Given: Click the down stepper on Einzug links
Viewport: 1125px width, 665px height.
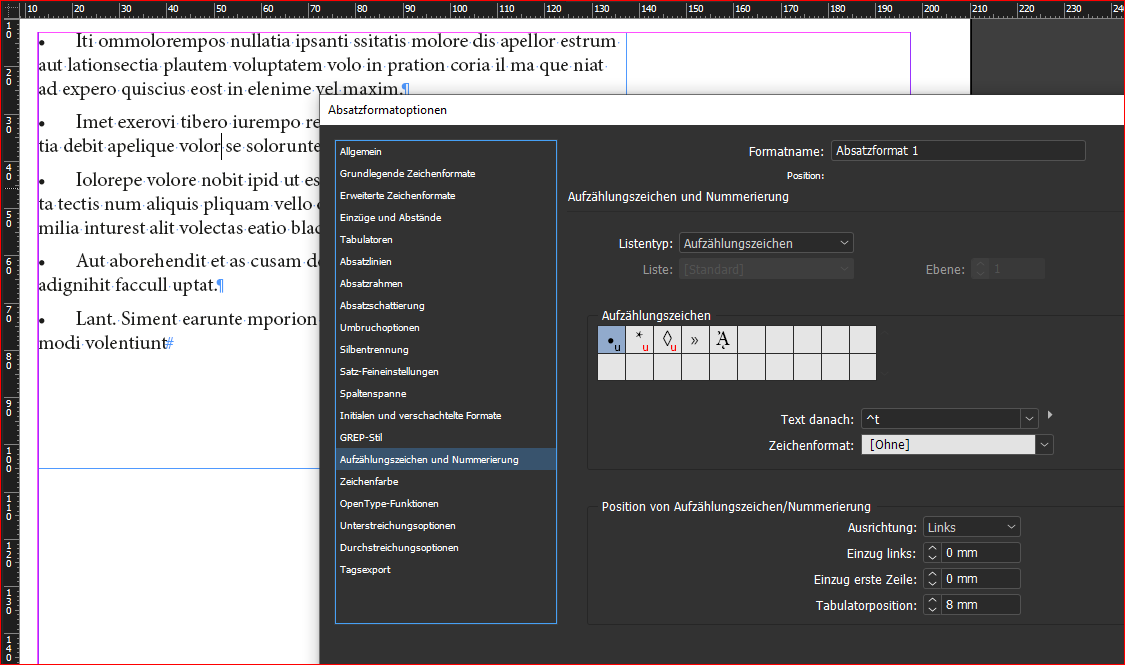Looking at the screenshot, I should [931, 556].
